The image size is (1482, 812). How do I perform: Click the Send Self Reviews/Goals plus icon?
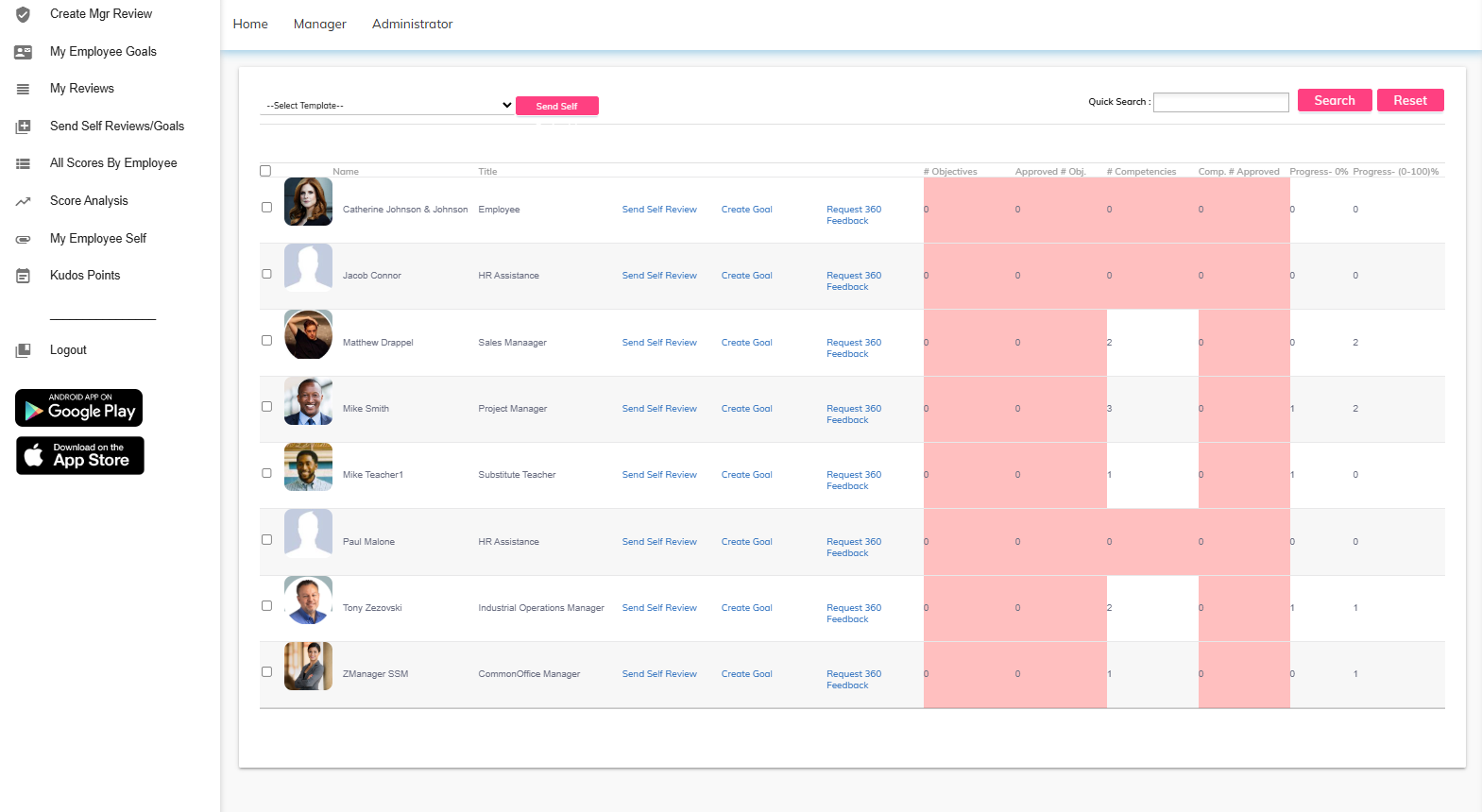pos(24,127)
